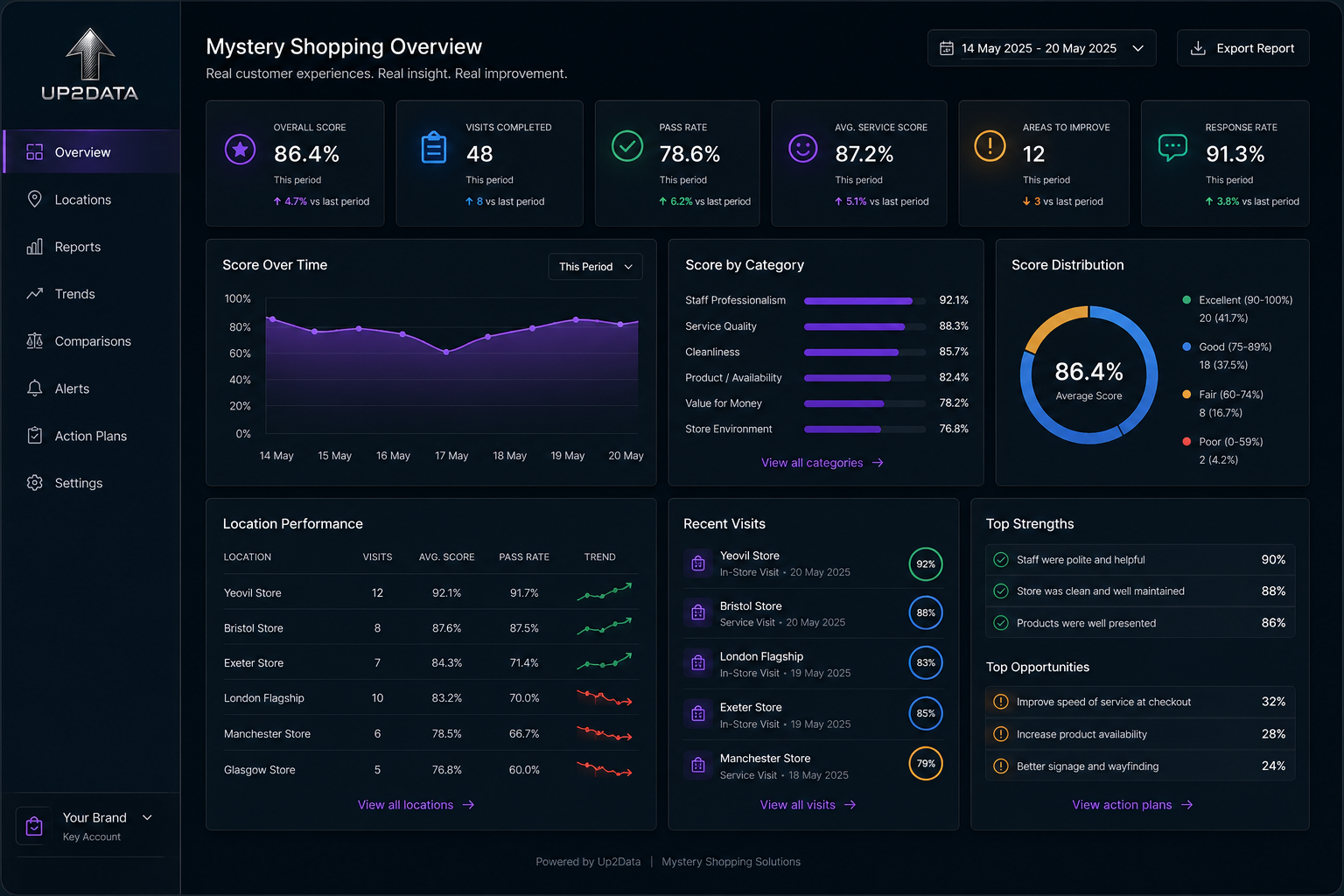This screenshot has width=1344, height=896.
Task: Click the Areas to Improve warning icon
Action: (x=990, y=145)
